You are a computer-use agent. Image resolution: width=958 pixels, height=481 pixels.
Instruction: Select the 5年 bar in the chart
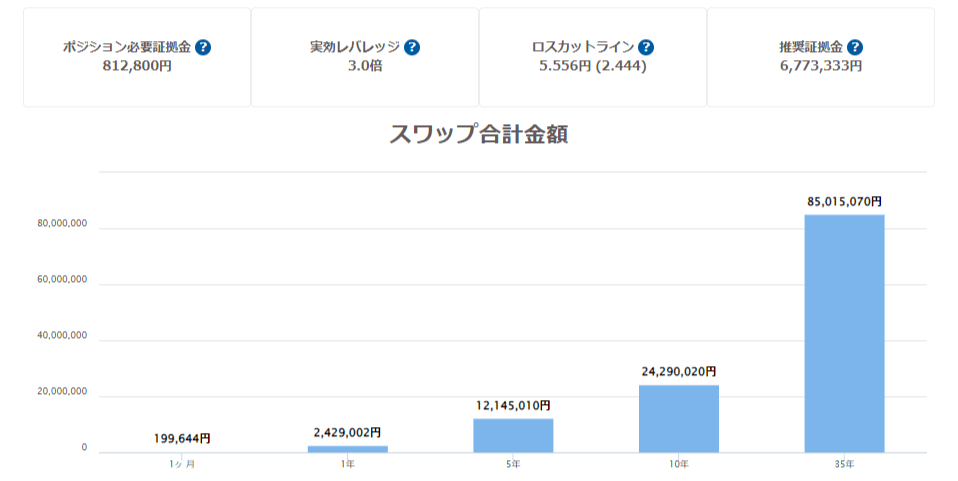point(513,435)
